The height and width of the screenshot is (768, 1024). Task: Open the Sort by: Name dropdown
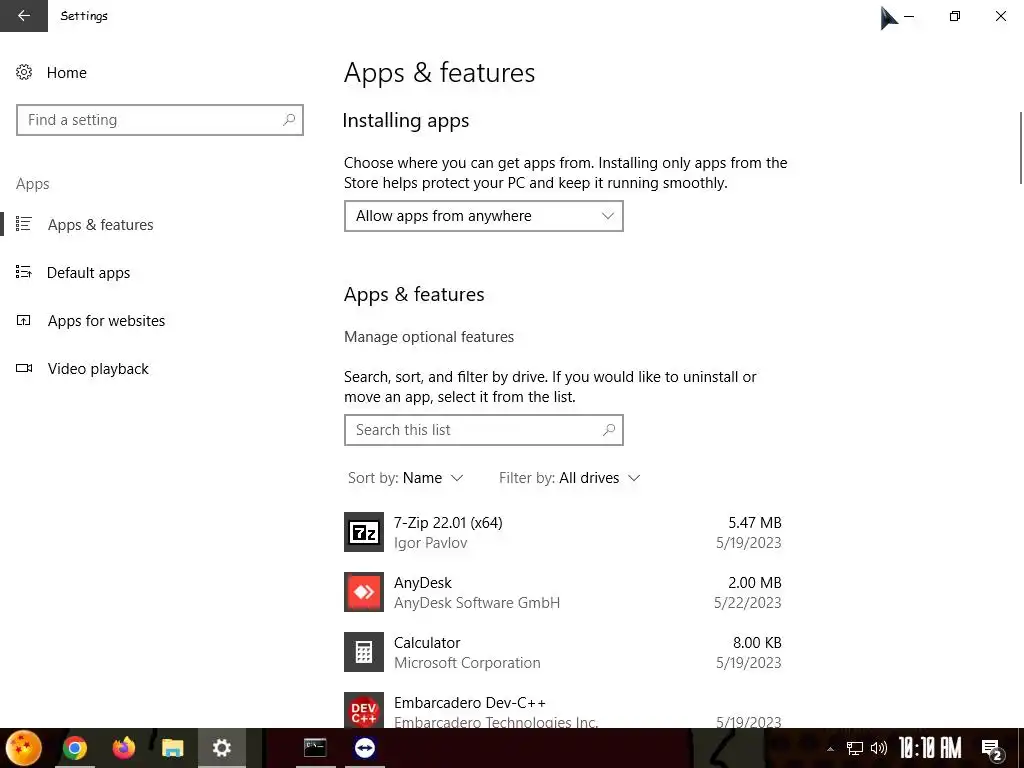click(406, 478)
